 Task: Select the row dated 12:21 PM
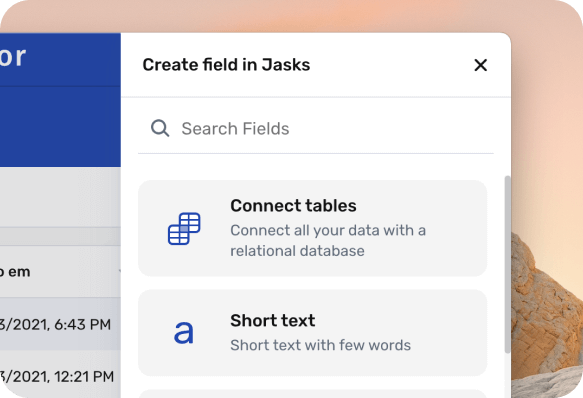point(60,376)
